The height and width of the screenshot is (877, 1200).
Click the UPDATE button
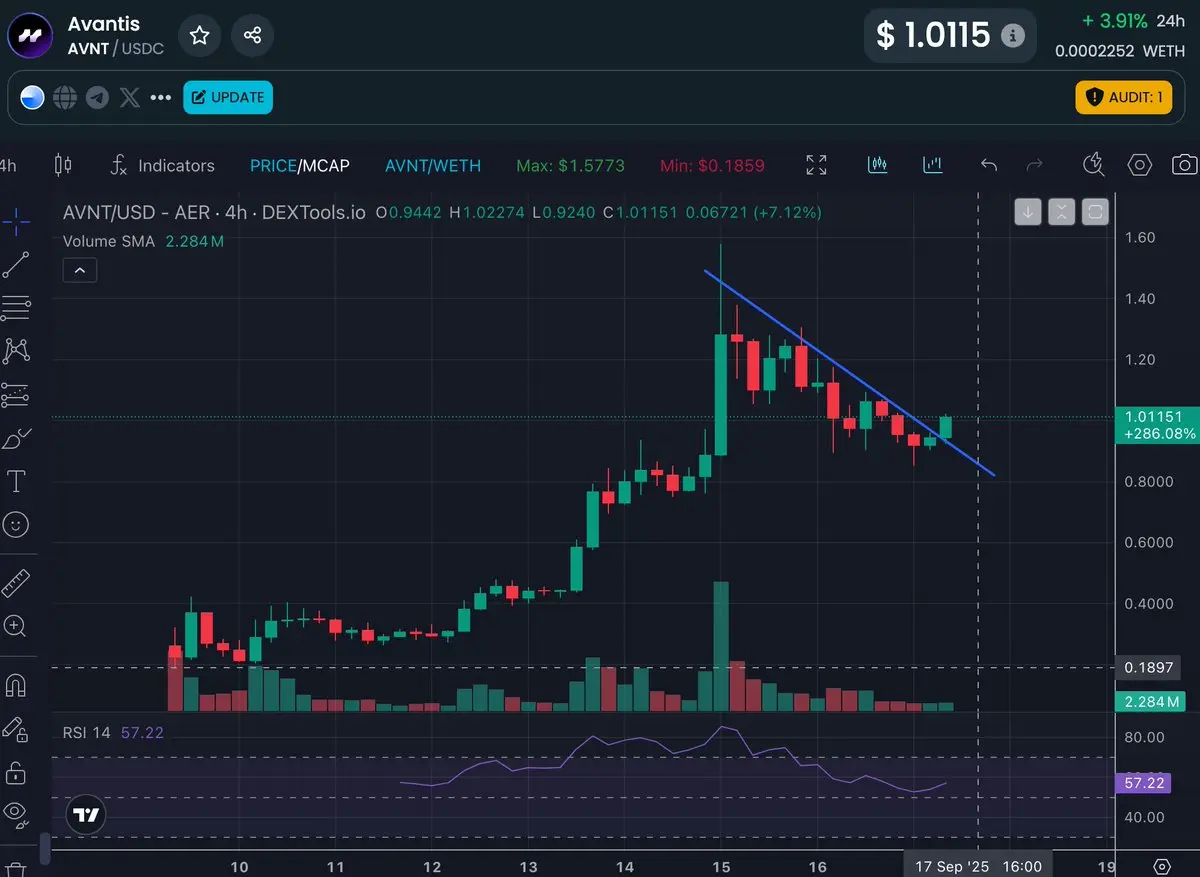click(x=228, y=97)
